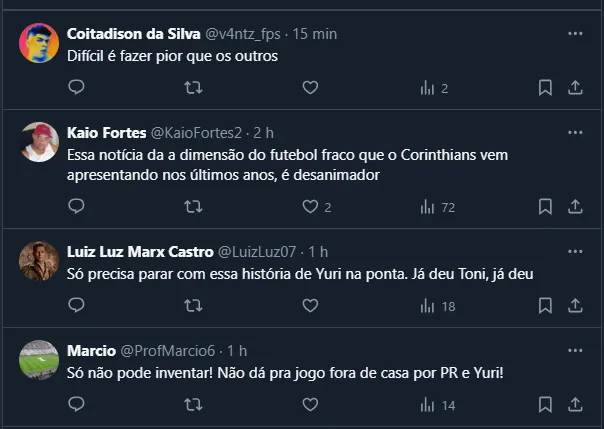Reply to Coitadison da Silva's tweet
This screenshot has width=604, height=429.
[x=76, y=88]
